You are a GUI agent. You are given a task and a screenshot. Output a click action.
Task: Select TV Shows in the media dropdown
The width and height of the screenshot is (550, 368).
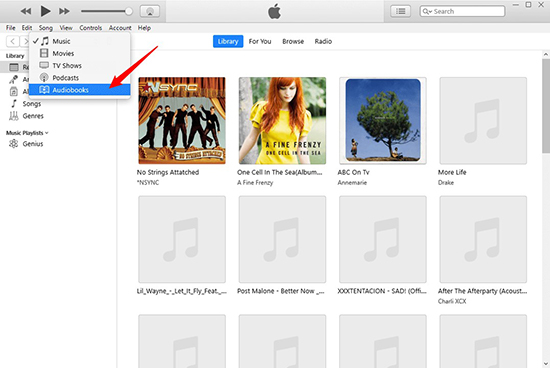(80, 66)
